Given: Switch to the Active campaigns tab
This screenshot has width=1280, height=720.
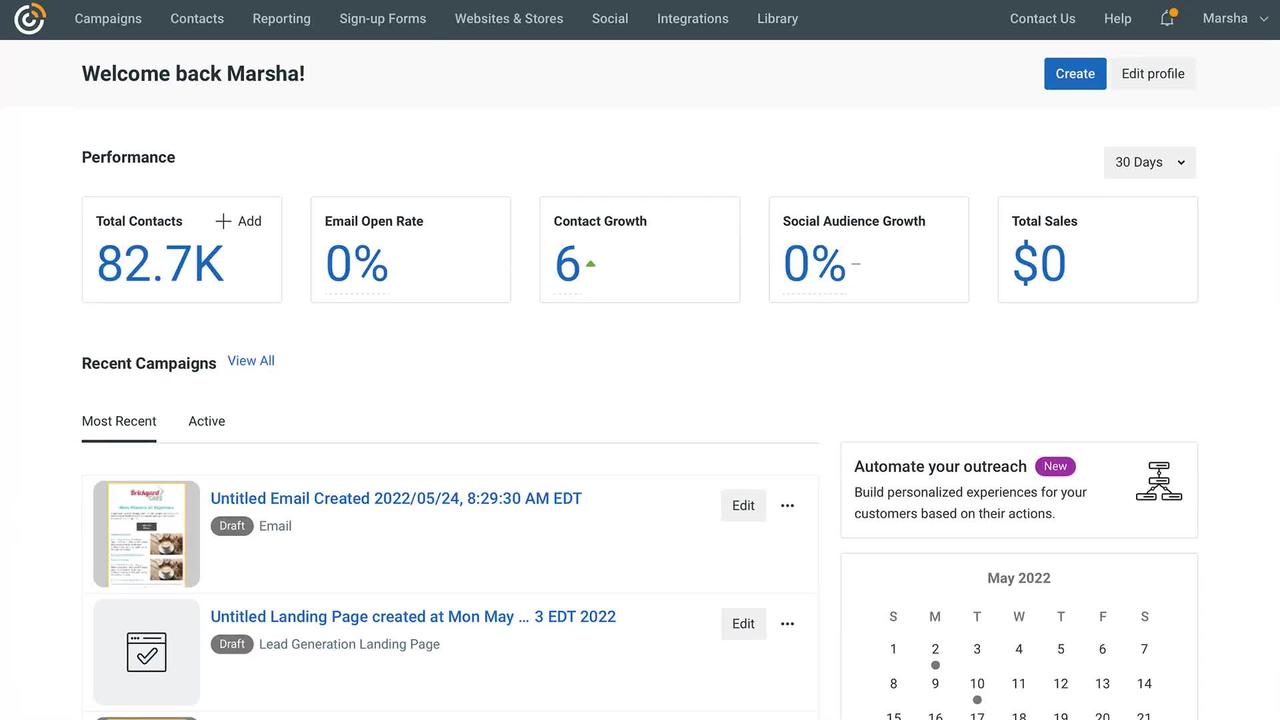Looking at the screenshot, I should pos(206,421).
